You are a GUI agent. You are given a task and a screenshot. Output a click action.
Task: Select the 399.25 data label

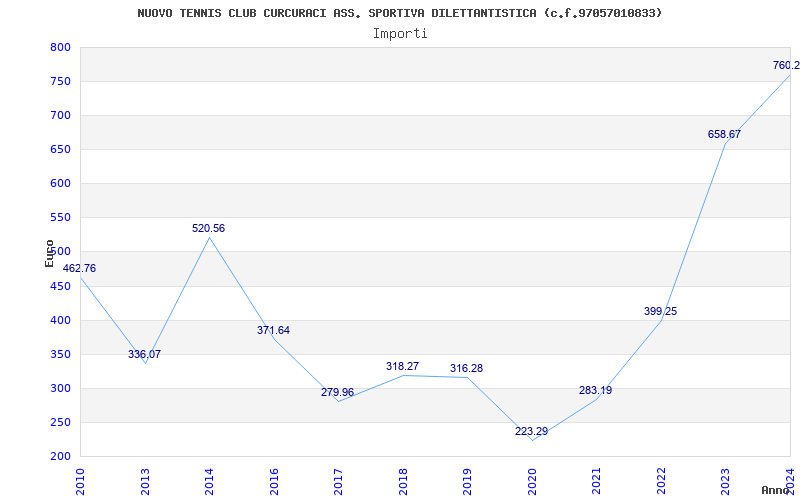(660, 311)
